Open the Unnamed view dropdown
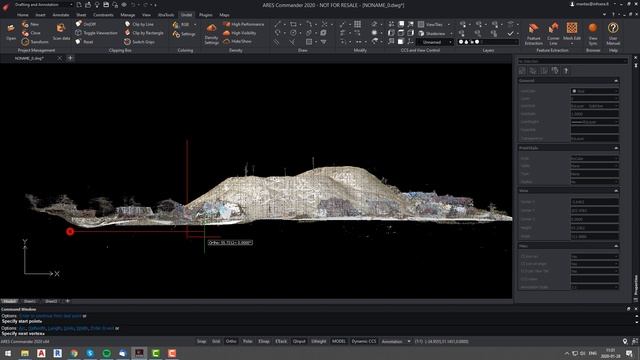 435,42
